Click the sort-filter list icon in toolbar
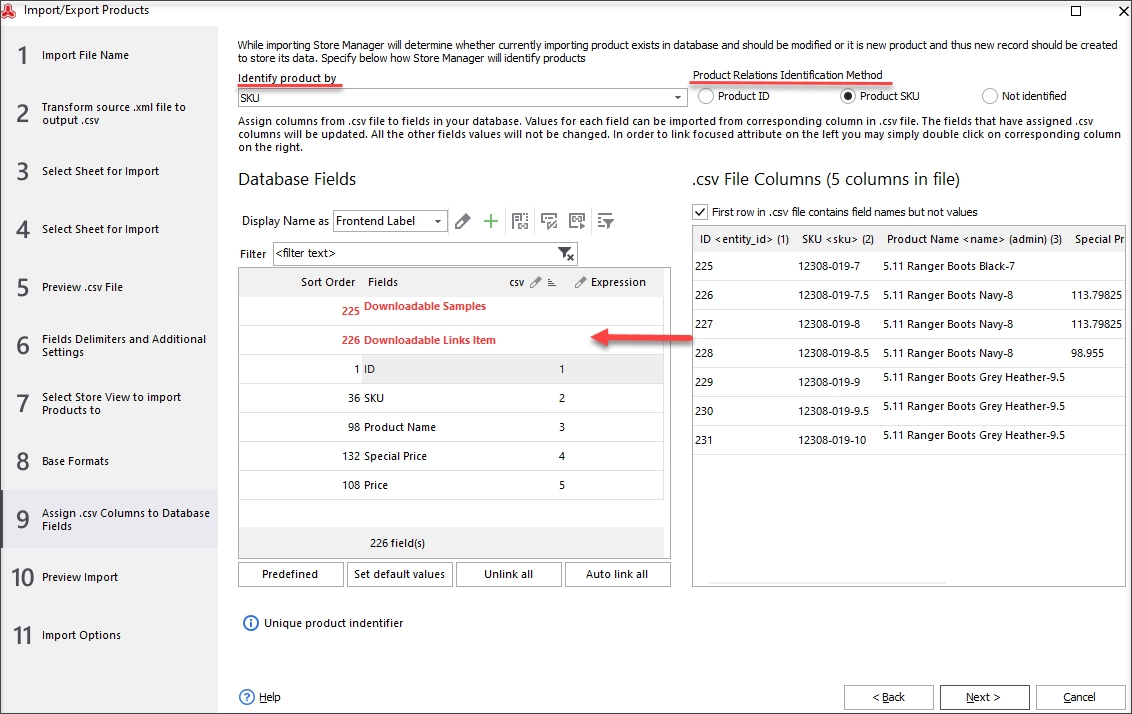Screen dimensions: 1132x714 click(x=606, y=221)
